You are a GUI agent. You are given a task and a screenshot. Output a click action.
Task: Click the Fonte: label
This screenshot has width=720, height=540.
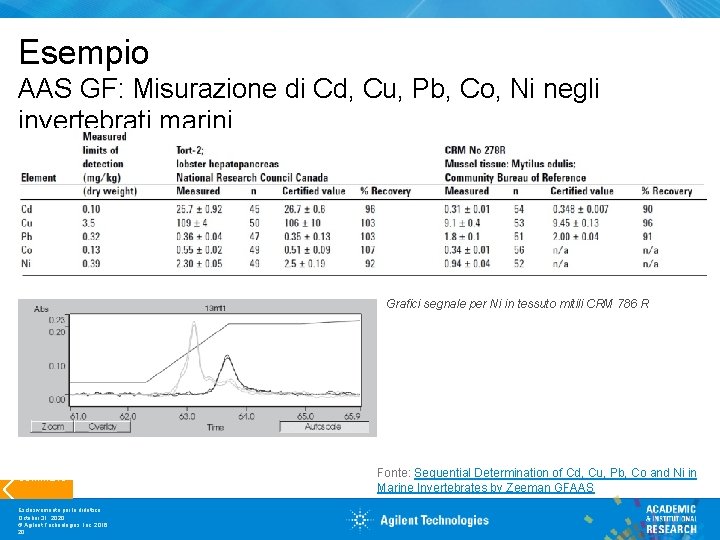(394, 472)
